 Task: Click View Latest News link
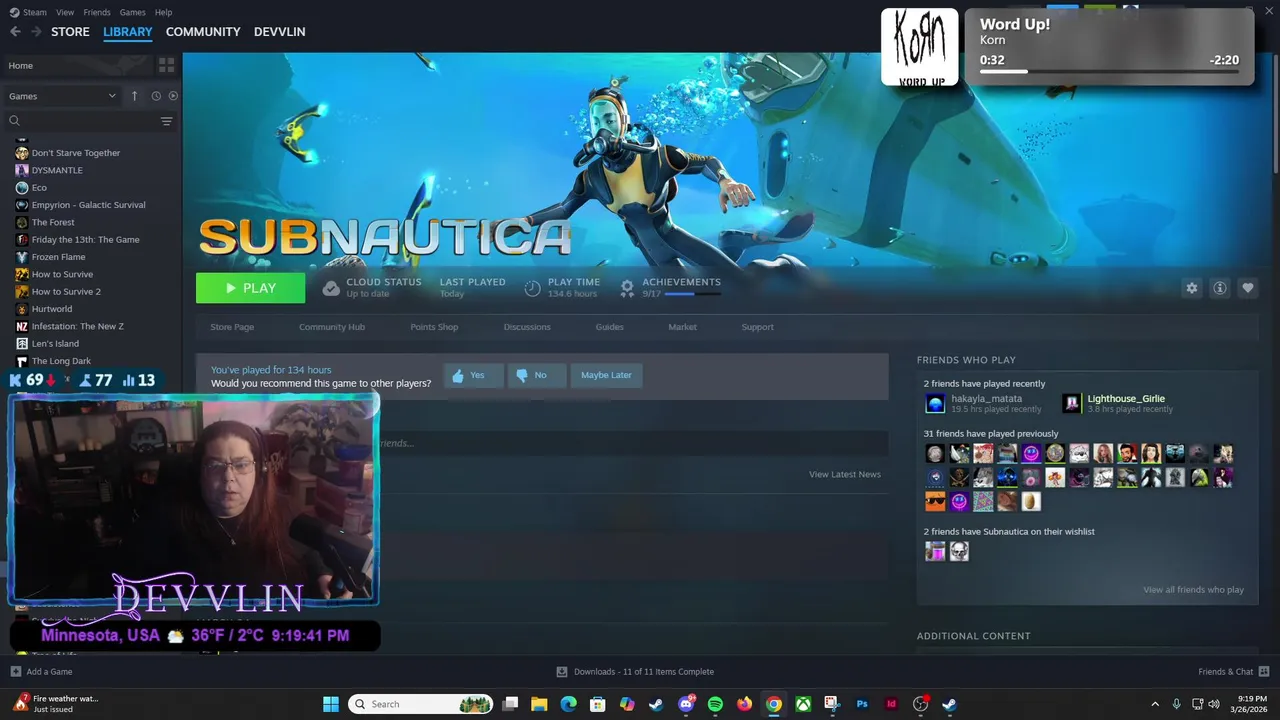(845, 474)
